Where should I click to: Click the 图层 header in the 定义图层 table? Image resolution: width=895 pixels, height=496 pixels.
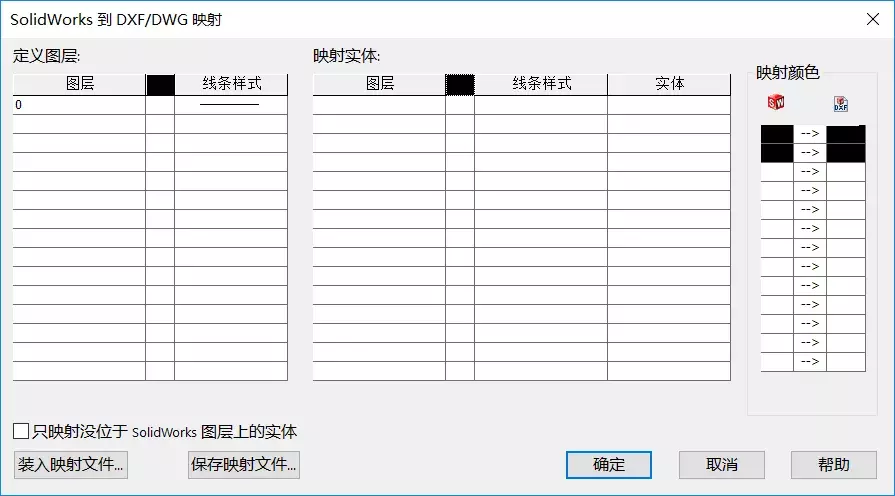pyautogui.click(x=79, y=84)
